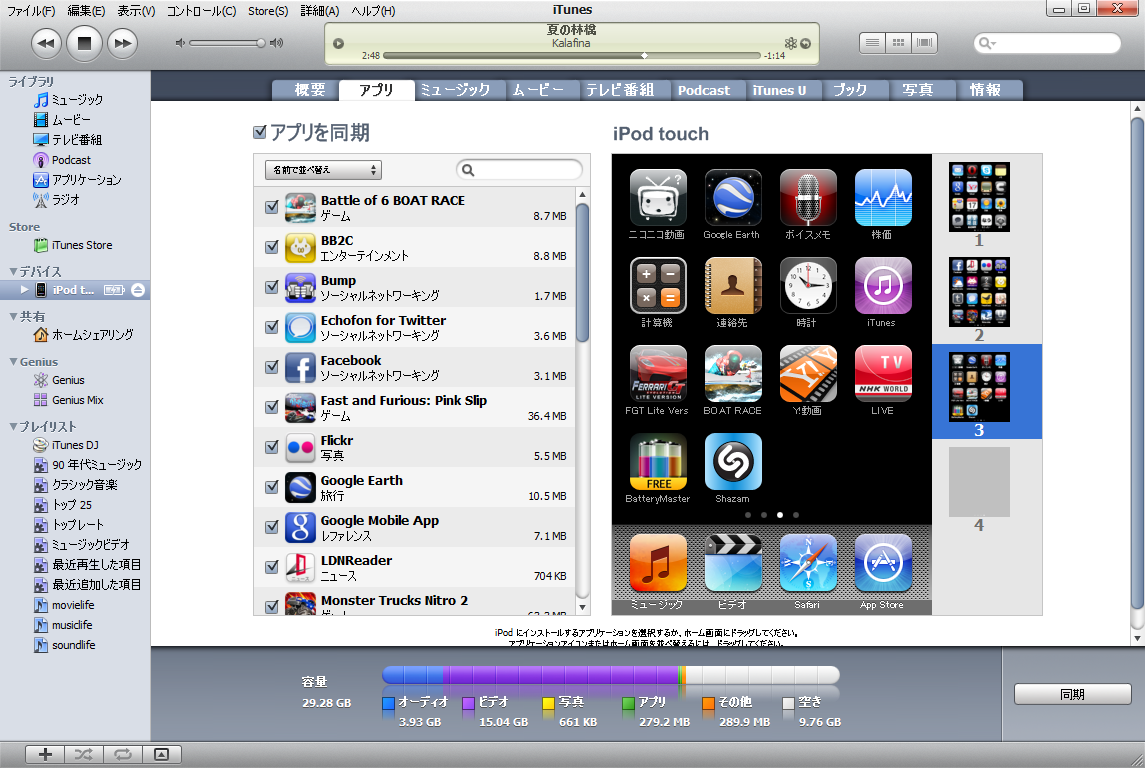Image resolution: width=1145 pixels, height=768 pixels.
Task: Open the ニコニコ動画 app icon on home screen
Action: 658,198
